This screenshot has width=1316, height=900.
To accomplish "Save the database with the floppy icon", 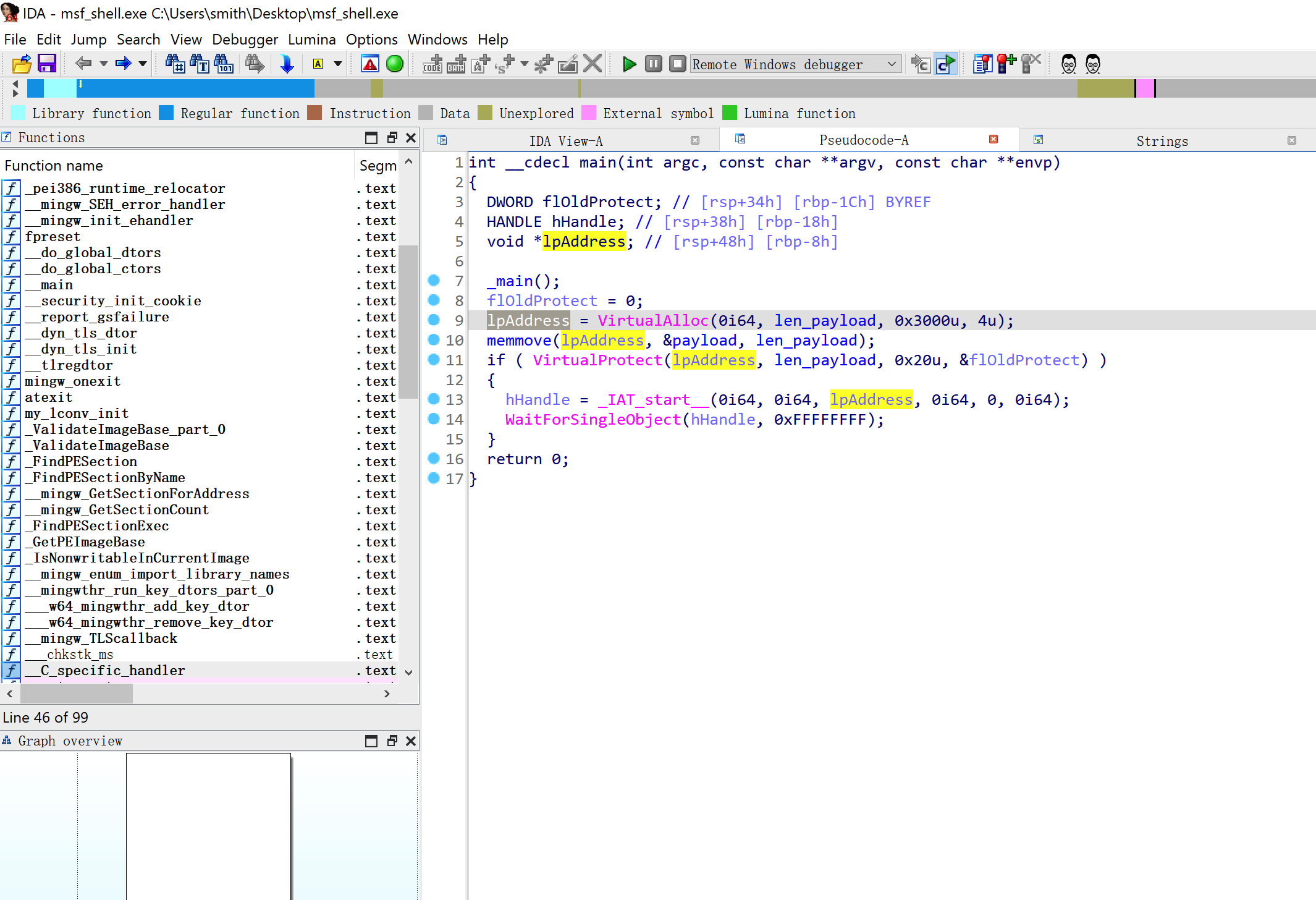I will (47, 64).
